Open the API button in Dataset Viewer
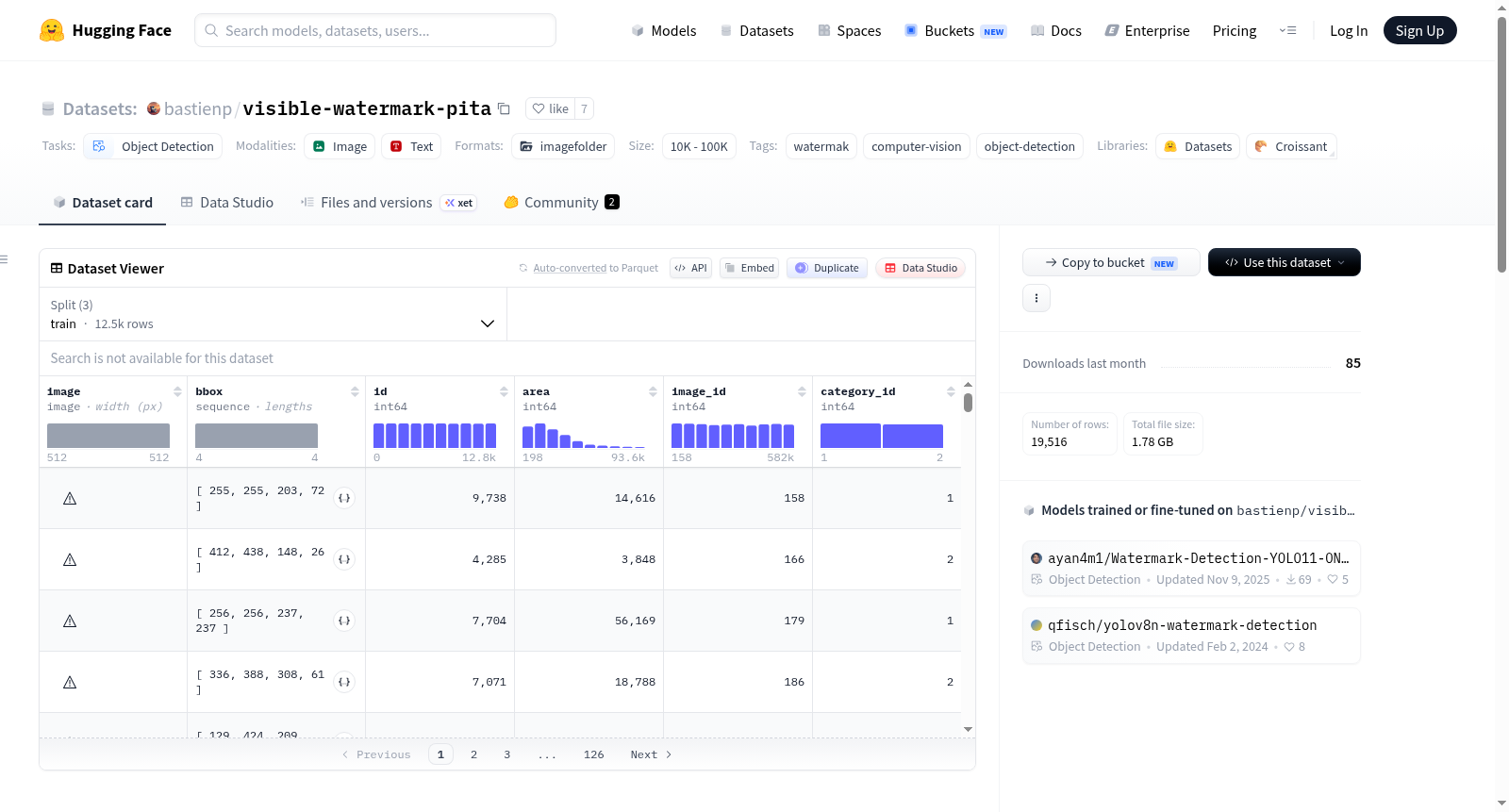1509x812 pixels. click(x=690, y=268)
